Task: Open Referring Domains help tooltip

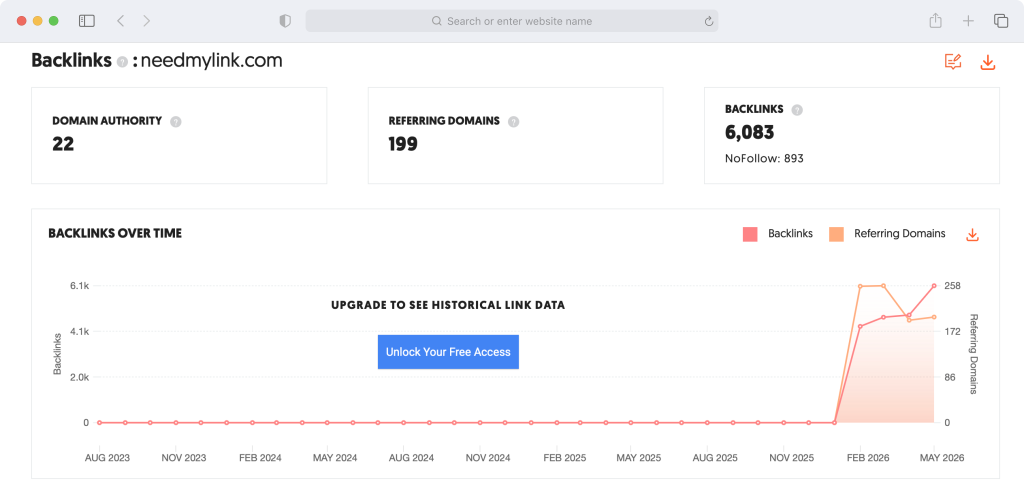Action: coord(513,122)
